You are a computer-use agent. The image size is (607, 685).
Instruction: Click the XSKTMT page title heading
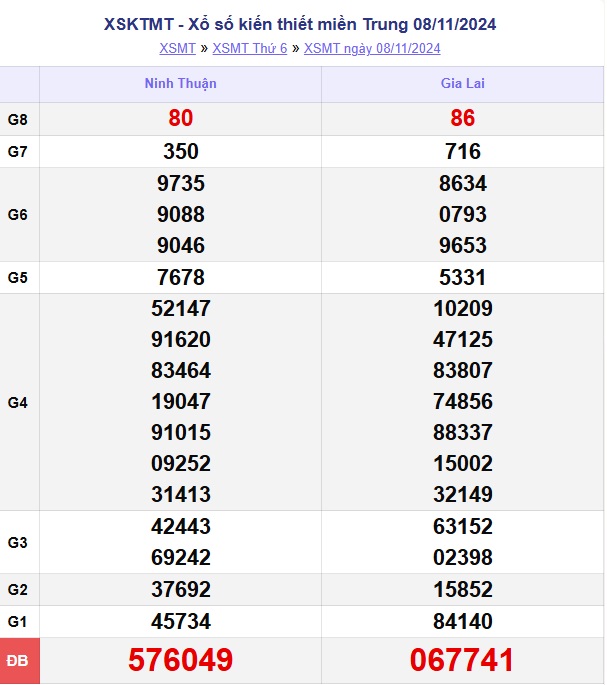tap(301, 23)
